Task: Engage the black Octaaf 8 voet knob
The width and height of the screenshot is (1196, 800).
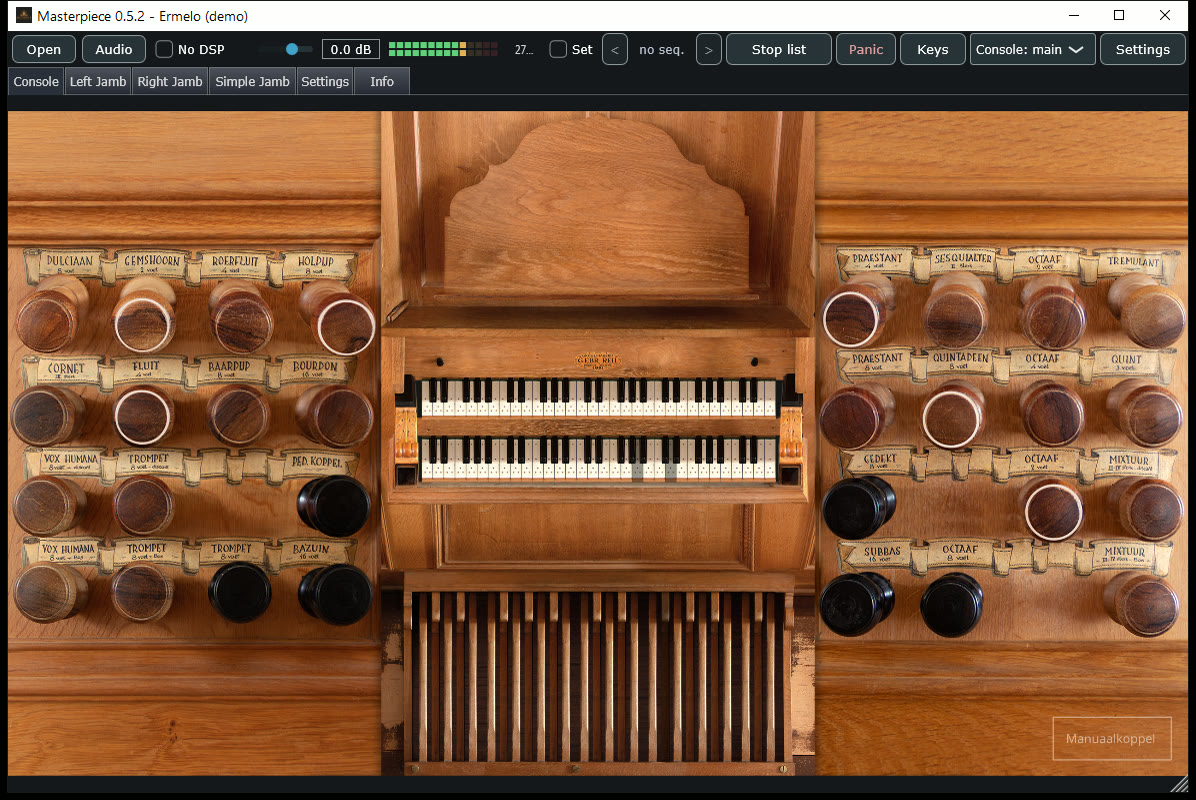Action: (952, 606)
